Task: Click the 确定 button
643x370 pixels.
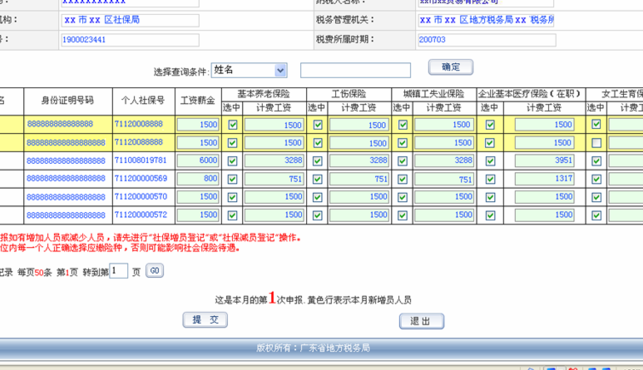Action: 451,67
